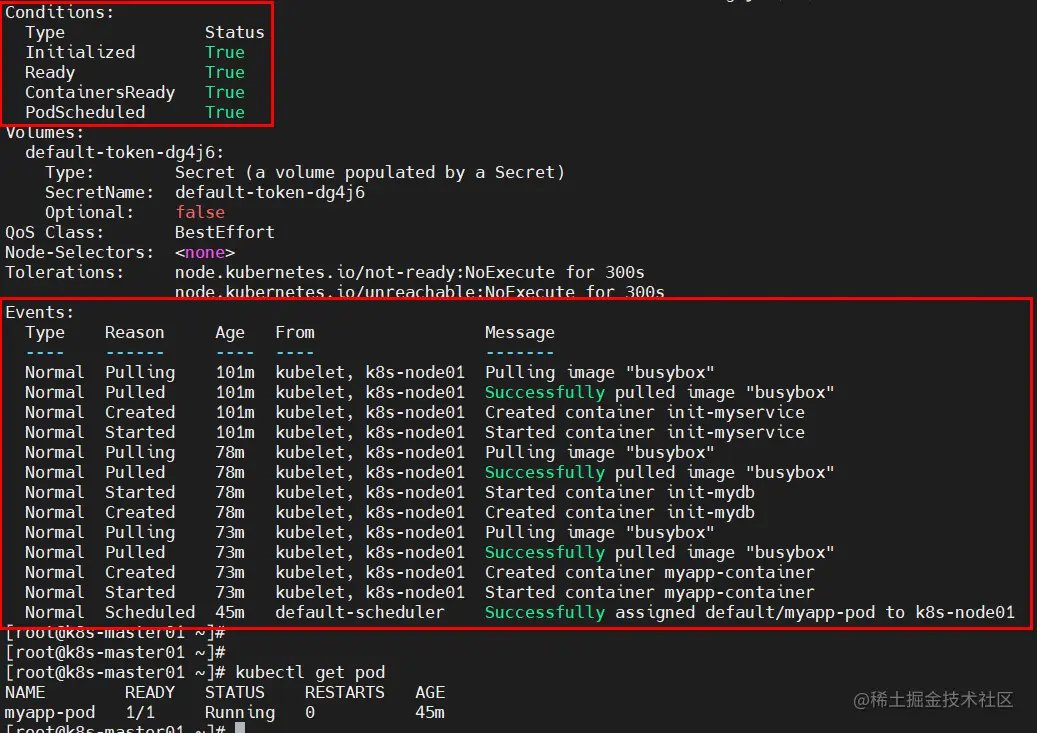This screenshot has width=1037, height=733.
Task: Click 'Started container init-mydb' message
Action: (x=620, y=492)
